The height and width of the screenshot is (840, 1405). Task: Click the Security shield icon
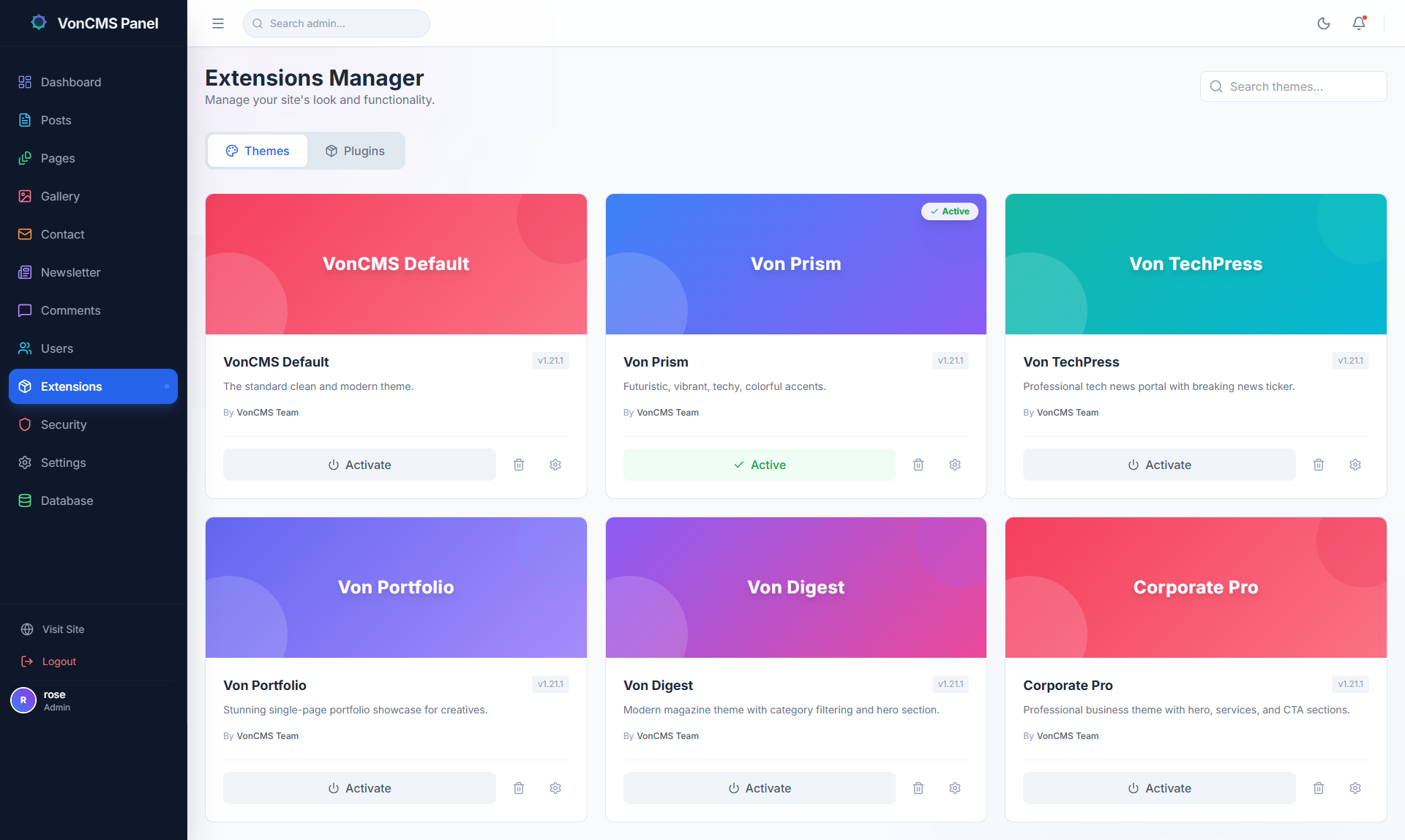tap(24, 424)
